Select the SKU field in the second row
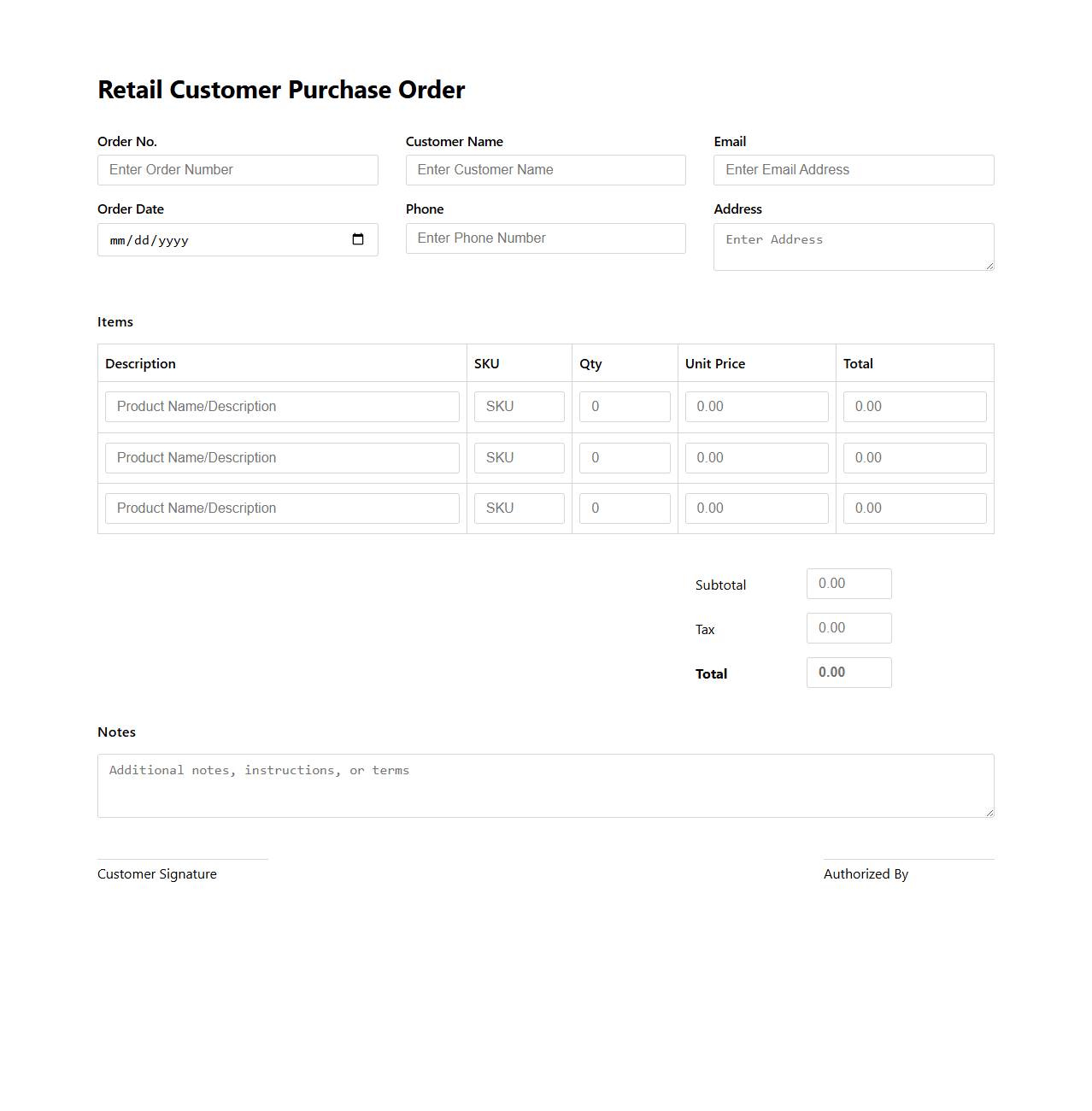 tap(519, 457)
